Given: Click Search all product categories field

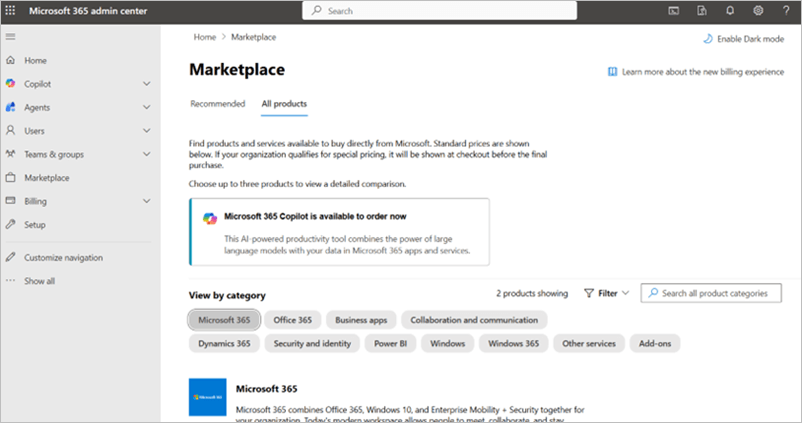Looking at the screenshot, I should point(711,293).
